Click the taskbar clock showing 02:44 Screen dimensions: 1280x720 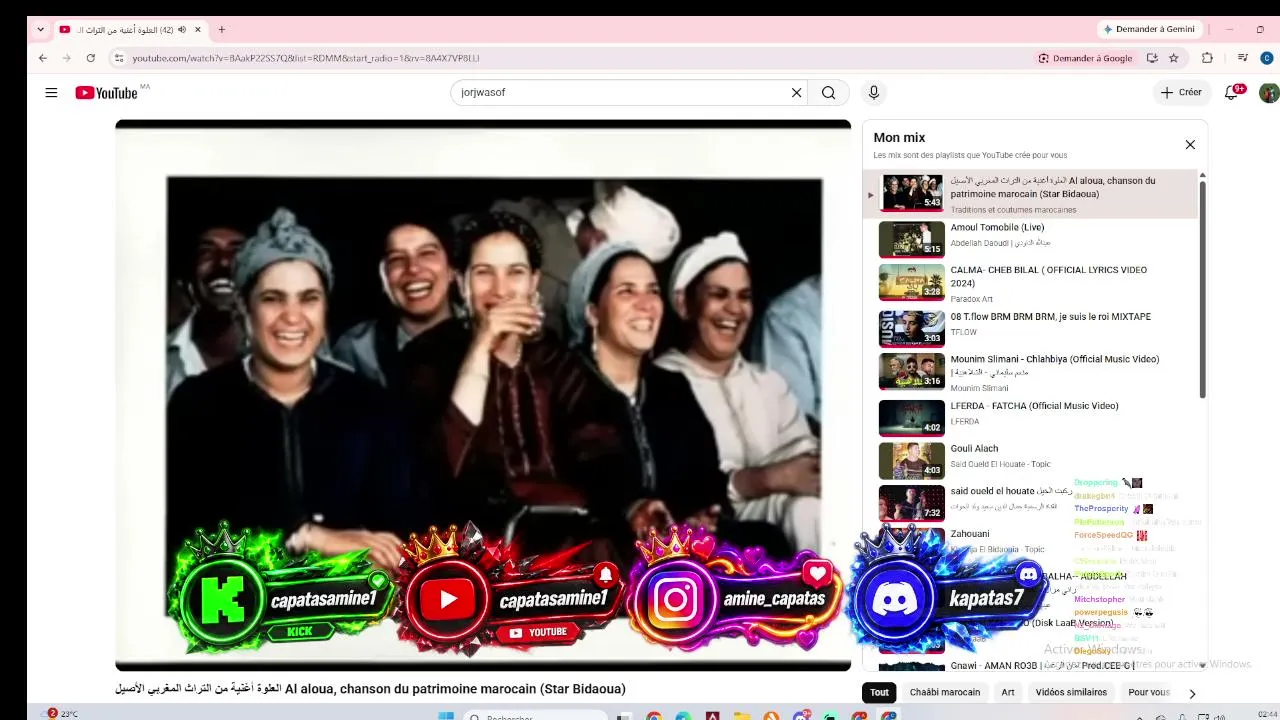pyautogui.click(x=1266, y=714)
